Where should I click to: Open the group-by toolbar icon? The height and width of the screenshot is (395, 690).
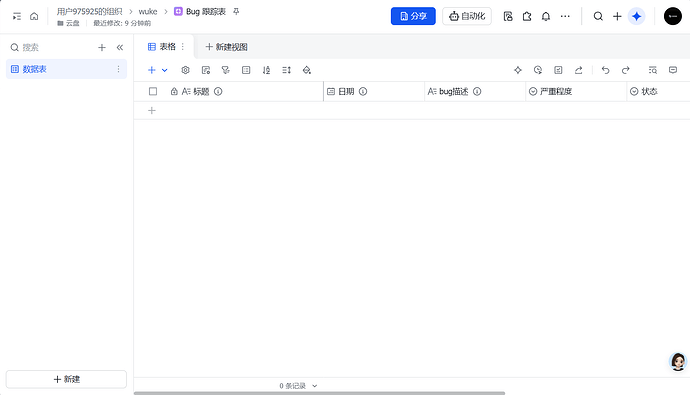246,70
